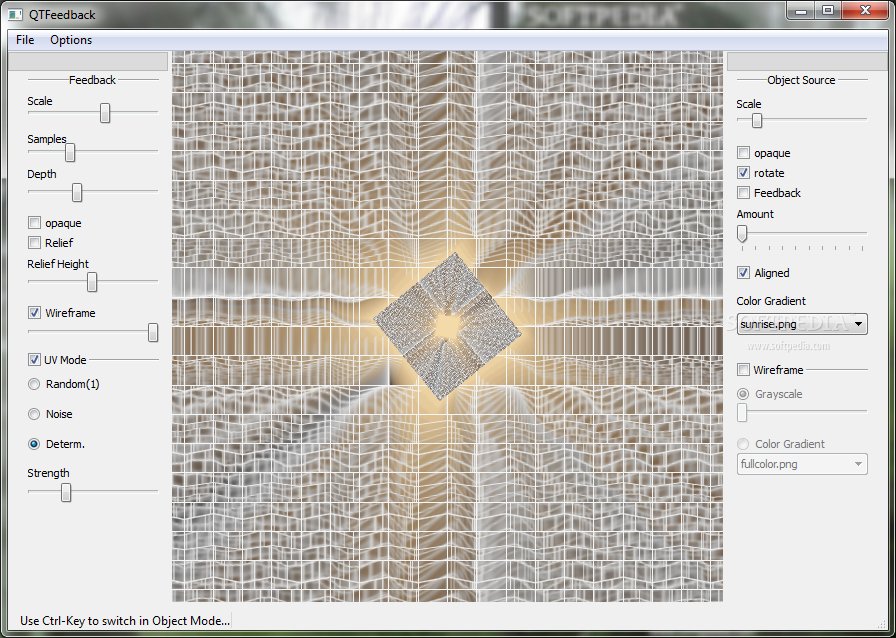Click the window resize grip in corner
896x638 pixels.
coord(882,624)
